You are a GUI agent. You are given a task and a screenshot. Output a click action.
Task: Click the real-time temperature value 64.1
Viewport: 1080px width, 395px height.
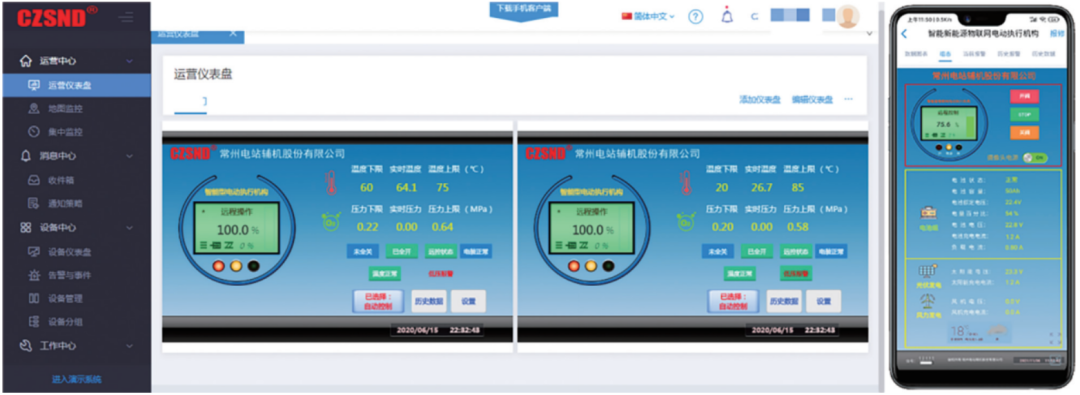406,188
